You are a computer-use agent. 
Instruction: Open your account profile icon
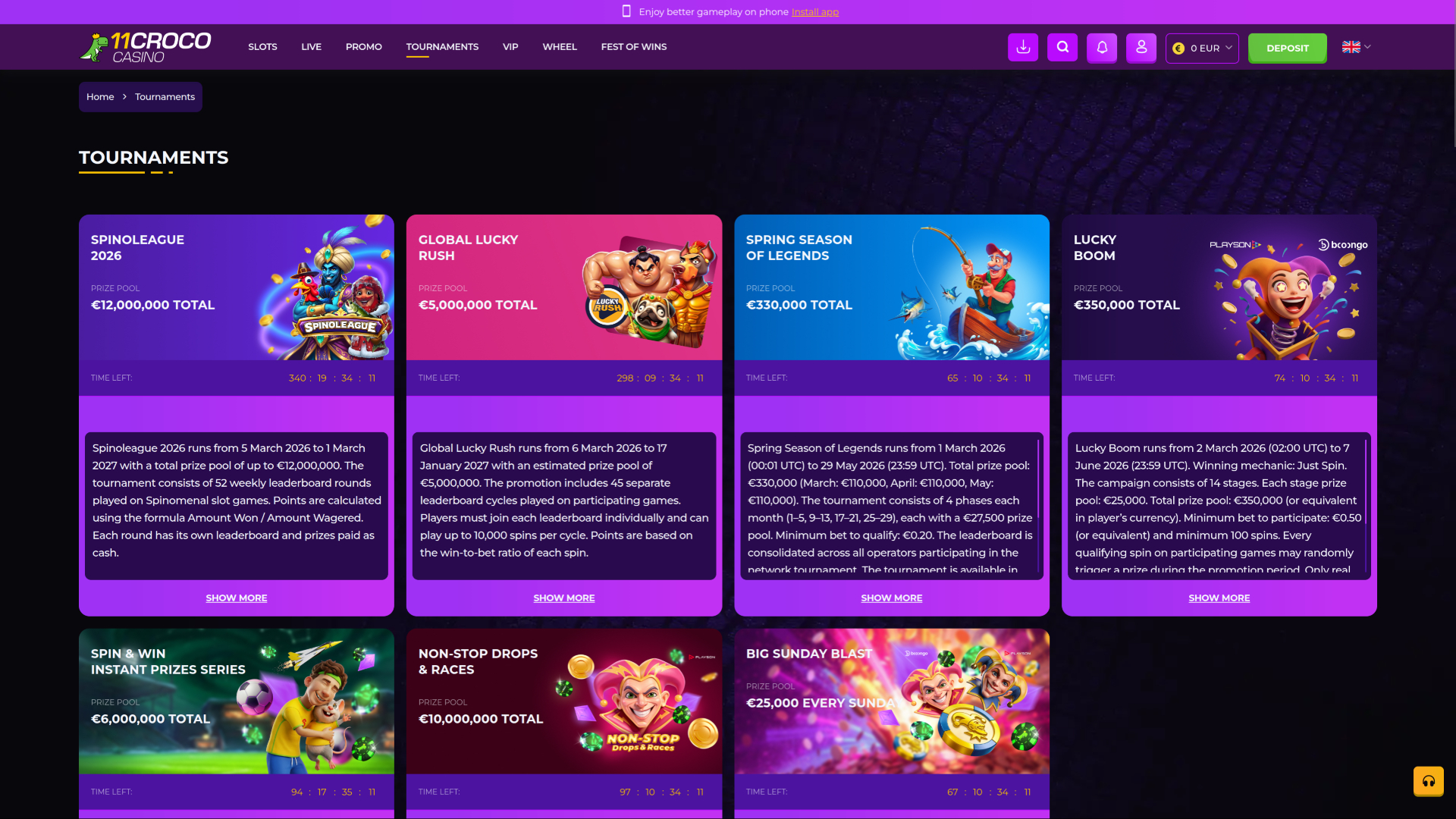tap(1141, 47)
